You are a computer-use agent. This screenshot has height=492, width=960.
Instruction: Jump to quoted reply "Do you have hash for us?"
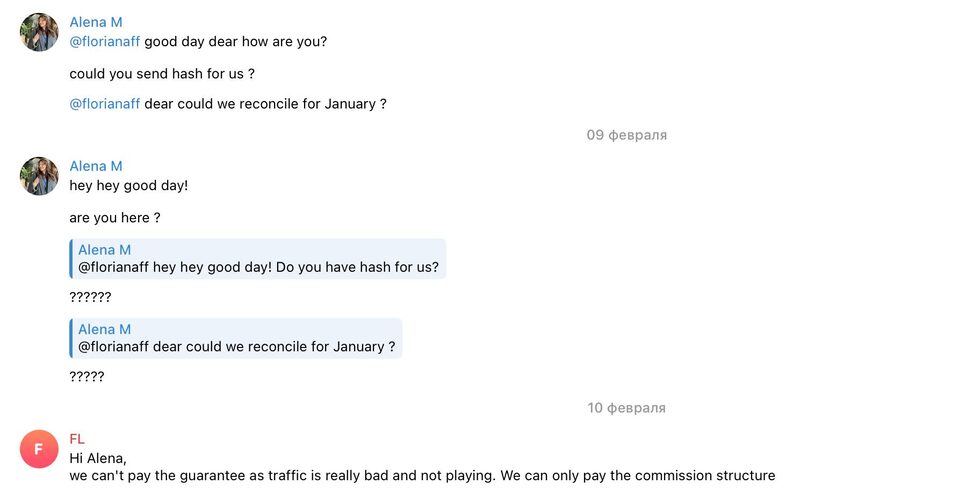pyautogui.click(x=258, y=259)
